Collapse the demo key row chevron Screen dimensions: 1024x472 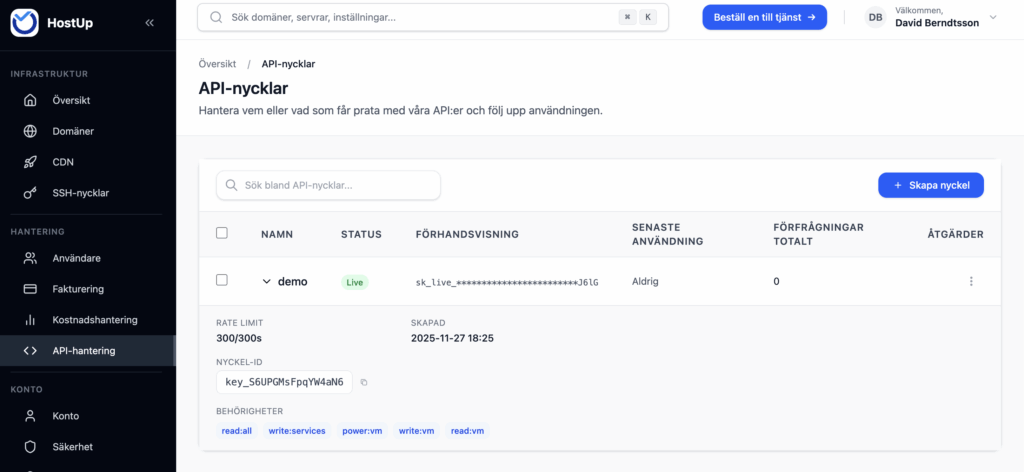266,282
